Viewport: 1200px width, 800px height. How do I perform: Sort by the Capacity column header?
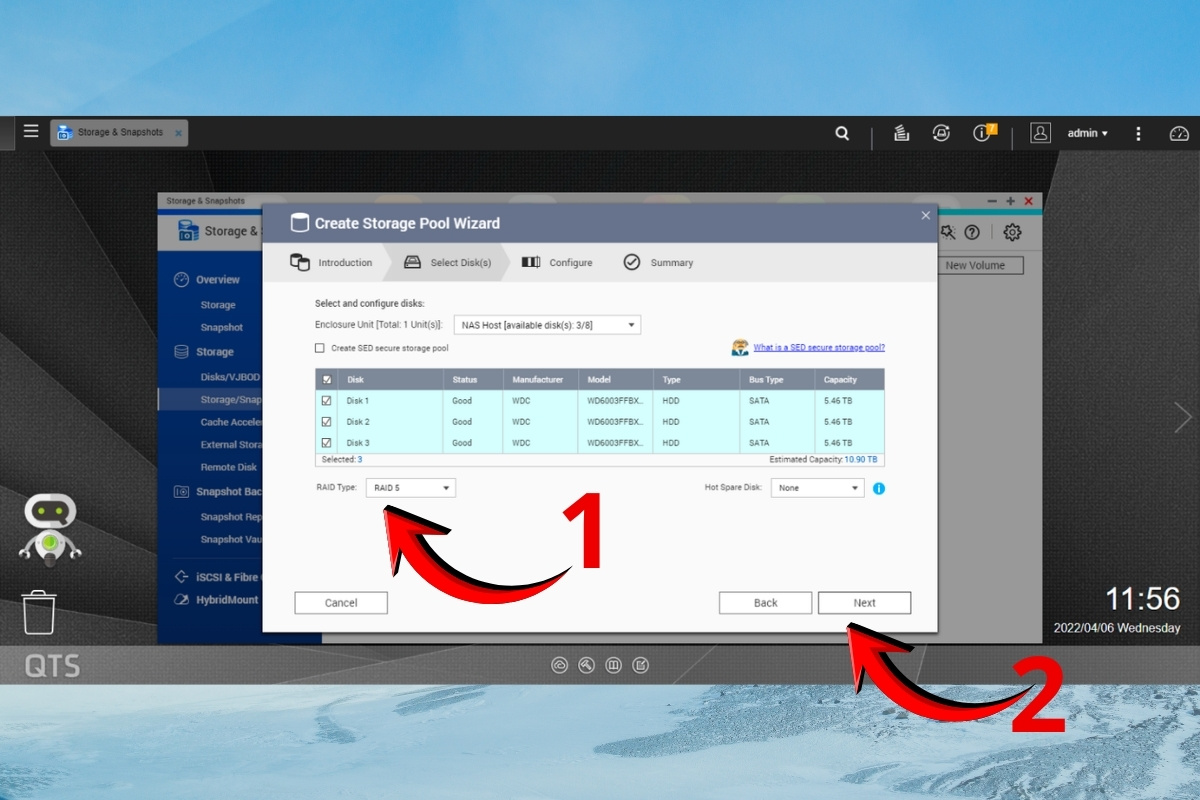point(849,380)
